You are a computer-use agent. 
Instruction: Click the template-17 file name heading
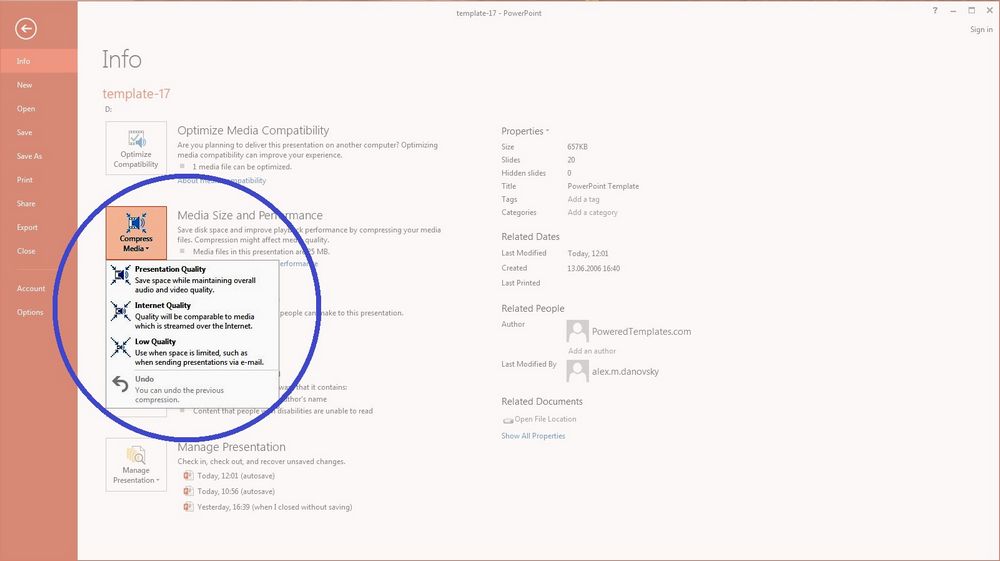pos(136,94)
